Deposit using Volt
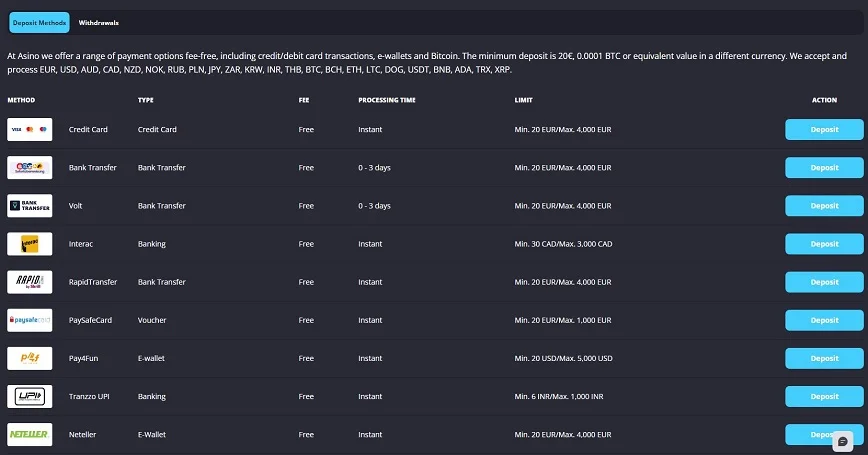The height and width of the screenshot is (455, 868). [x=824, y=206]
